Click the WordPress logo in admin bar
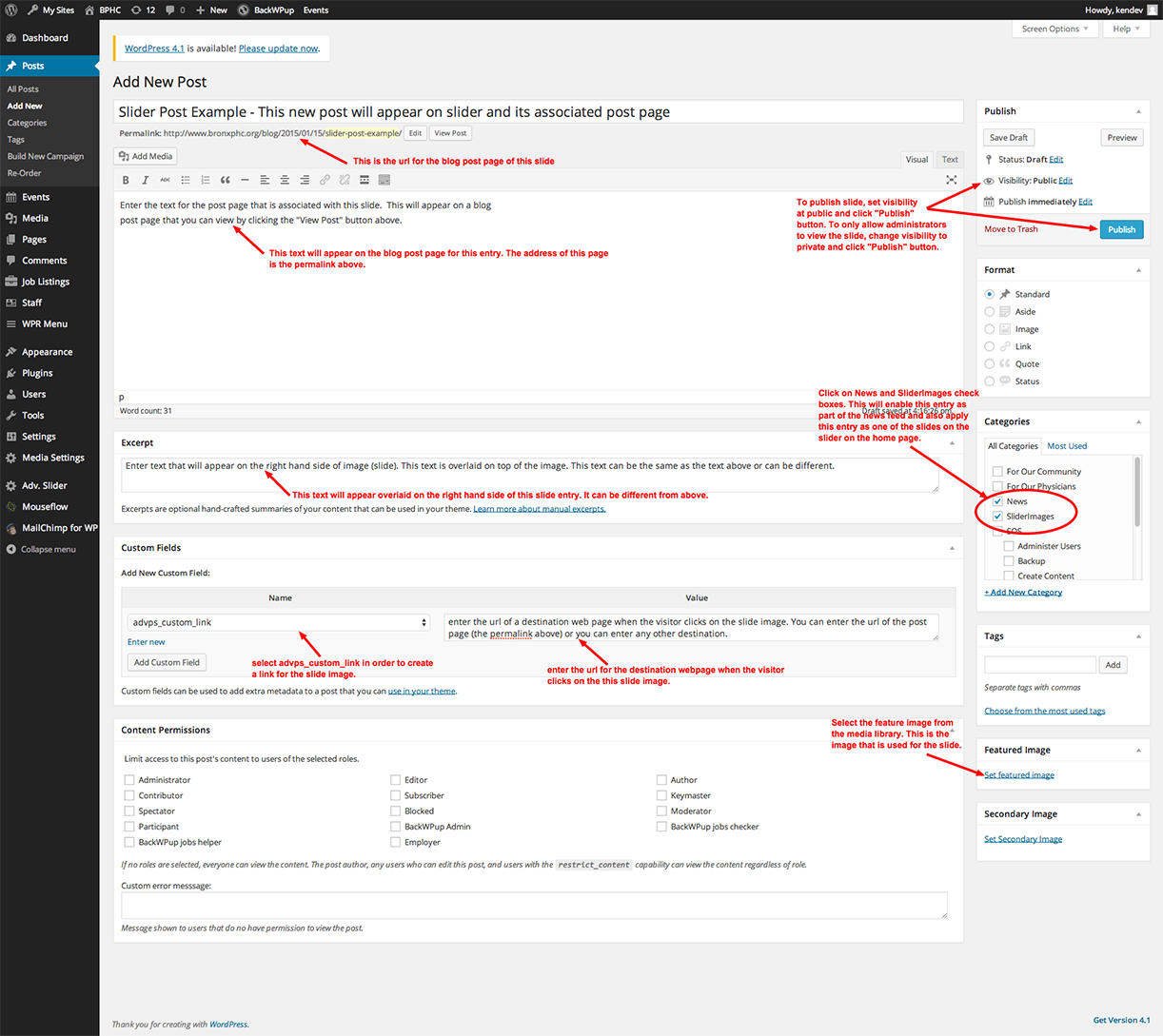 (11, 10)
